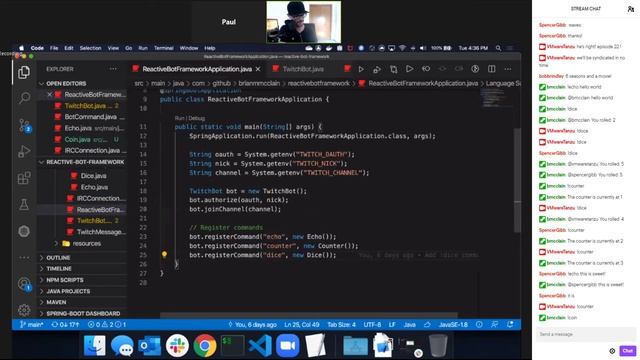This screenshot has height=360, width=640.
Task: Close the ReactiveBotFrameworkApplication.java tab
Action: (x=258, y=69)
